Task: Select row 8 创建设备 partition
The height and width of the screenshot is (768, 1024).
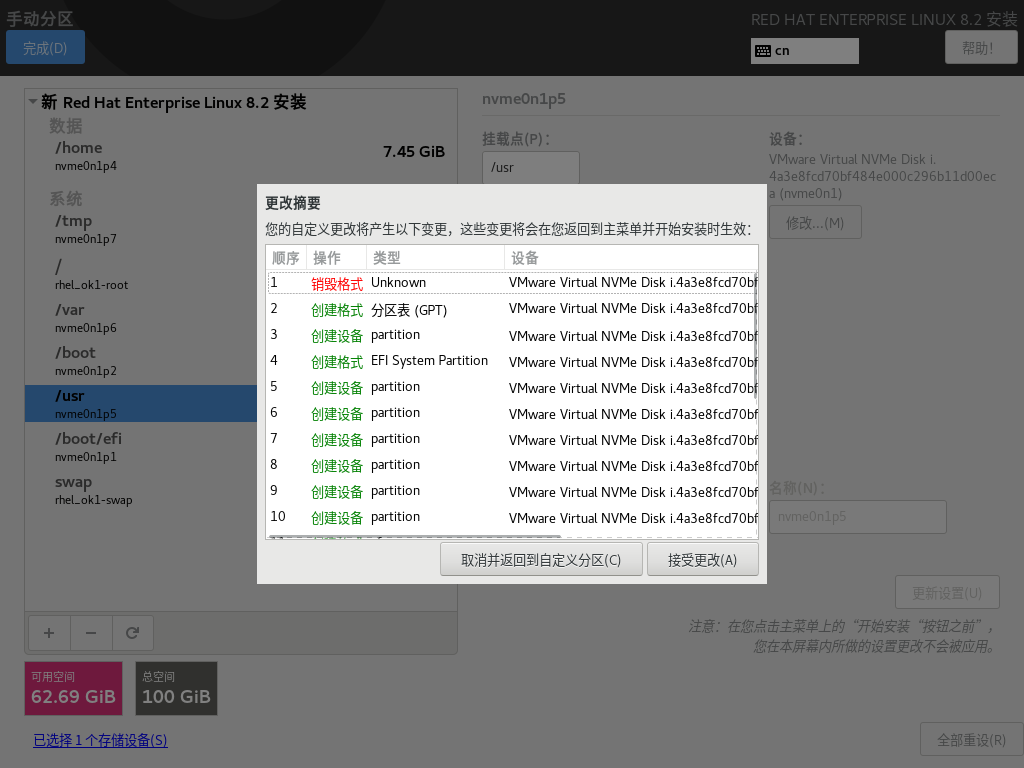Action: click(511, 466)
